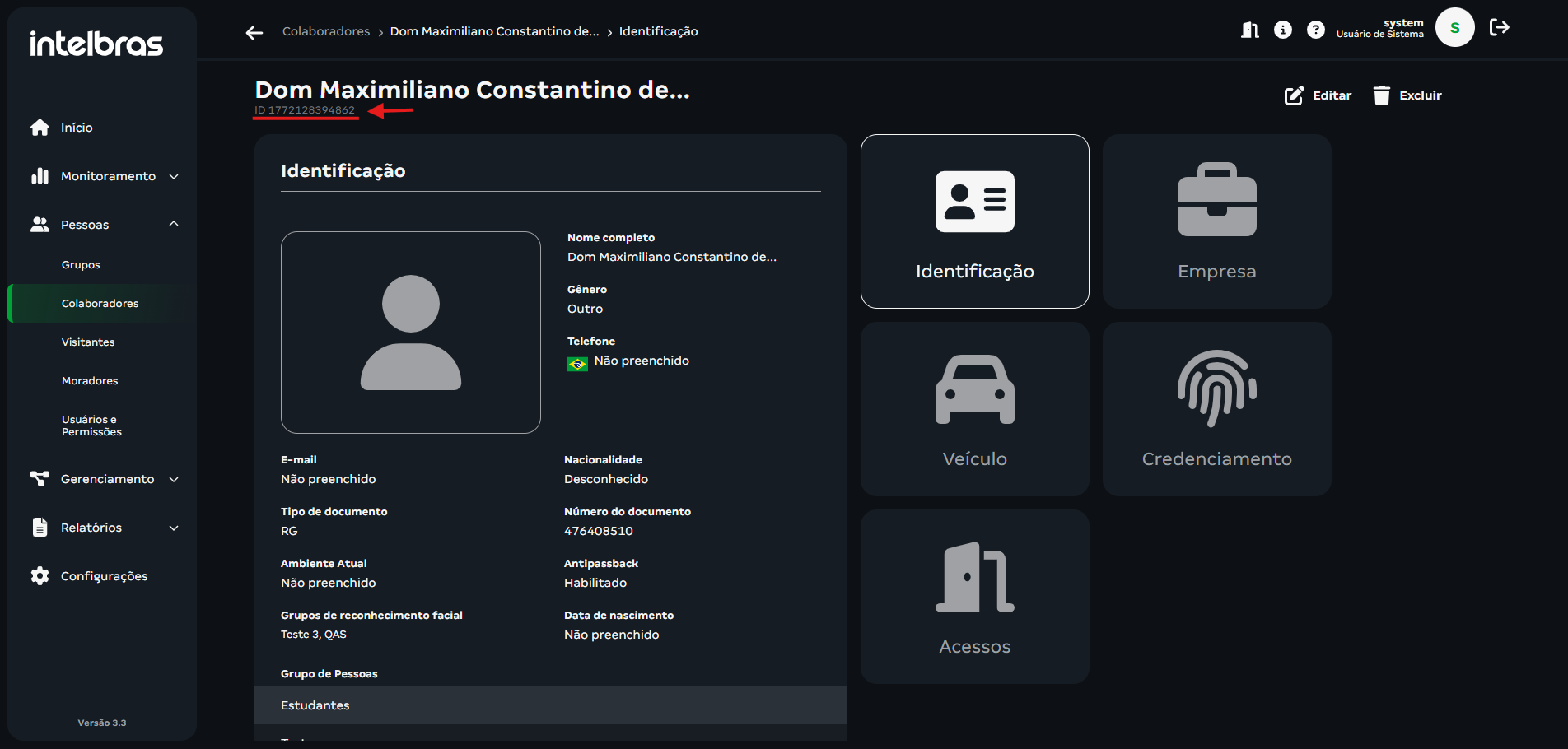Open the Acessos door card

tap(974, 597)
